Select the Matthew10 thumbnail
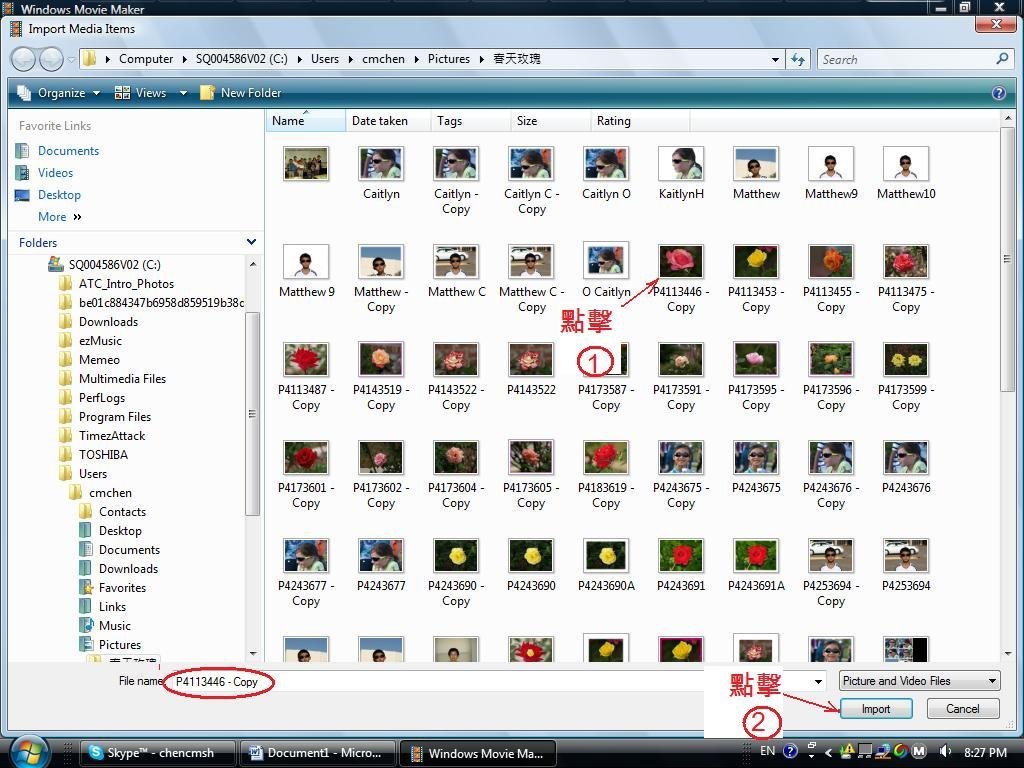The width and height of the screenshot is (1024, 768). tap(906, 165)
